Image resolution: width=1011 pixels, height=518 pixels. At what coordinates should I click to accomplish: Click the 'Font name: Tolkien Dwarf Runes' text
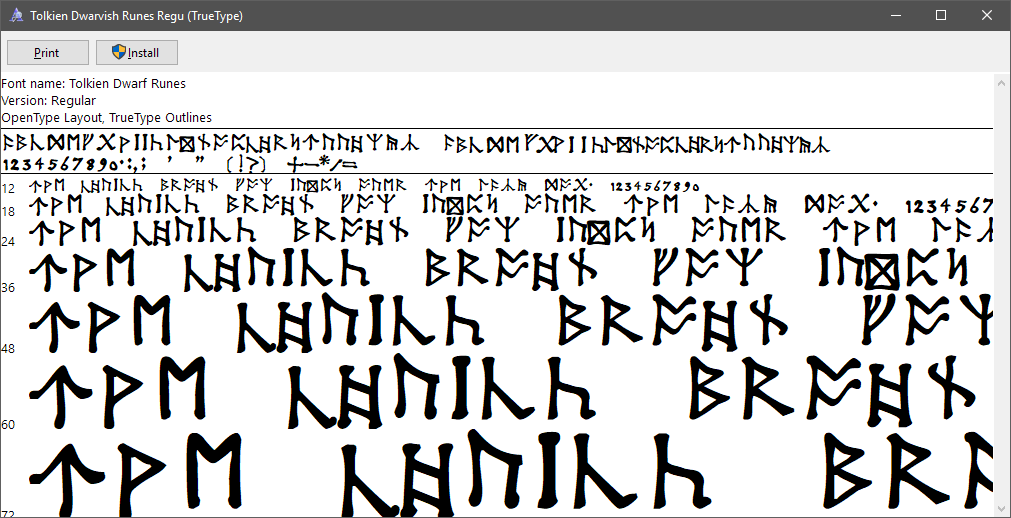93,83
